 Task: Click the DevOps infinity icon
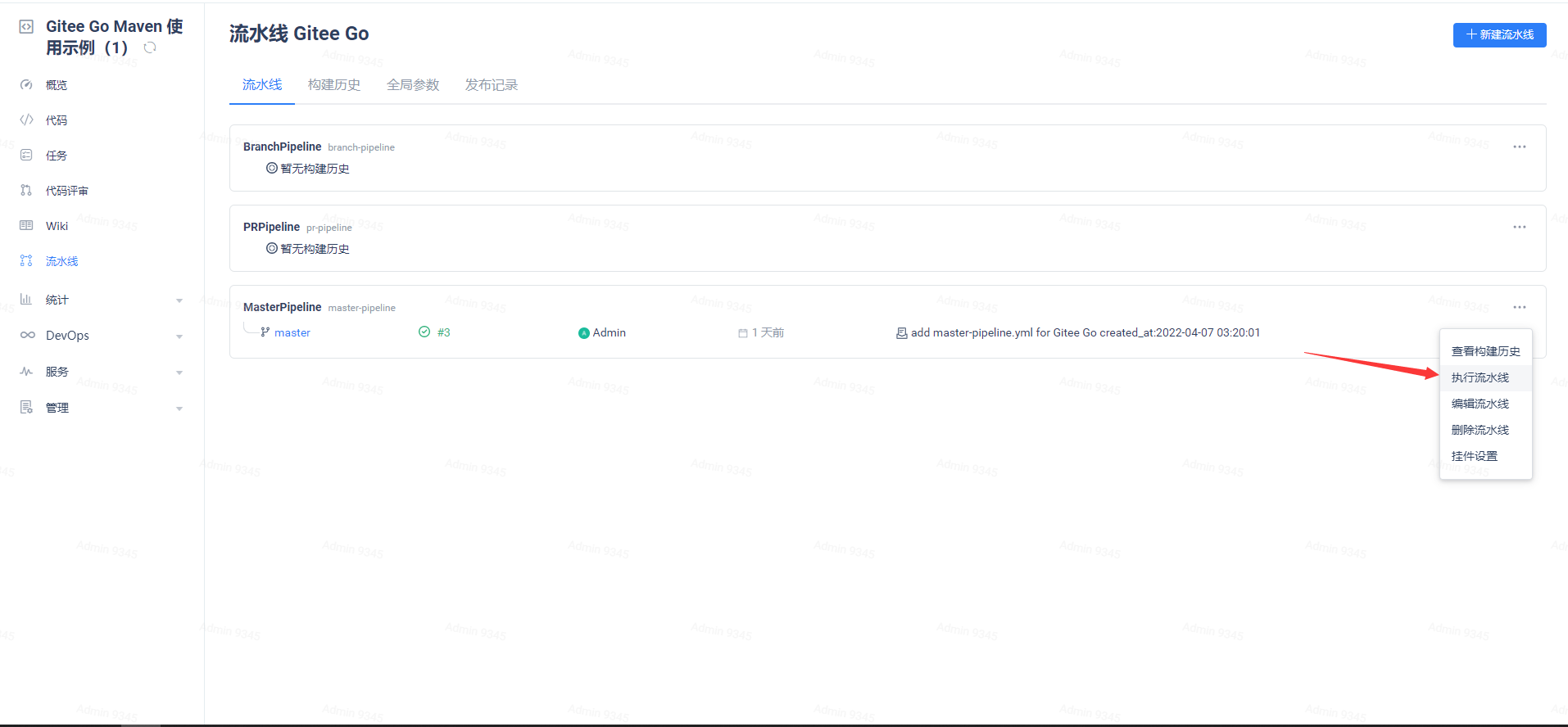(27, 335)
